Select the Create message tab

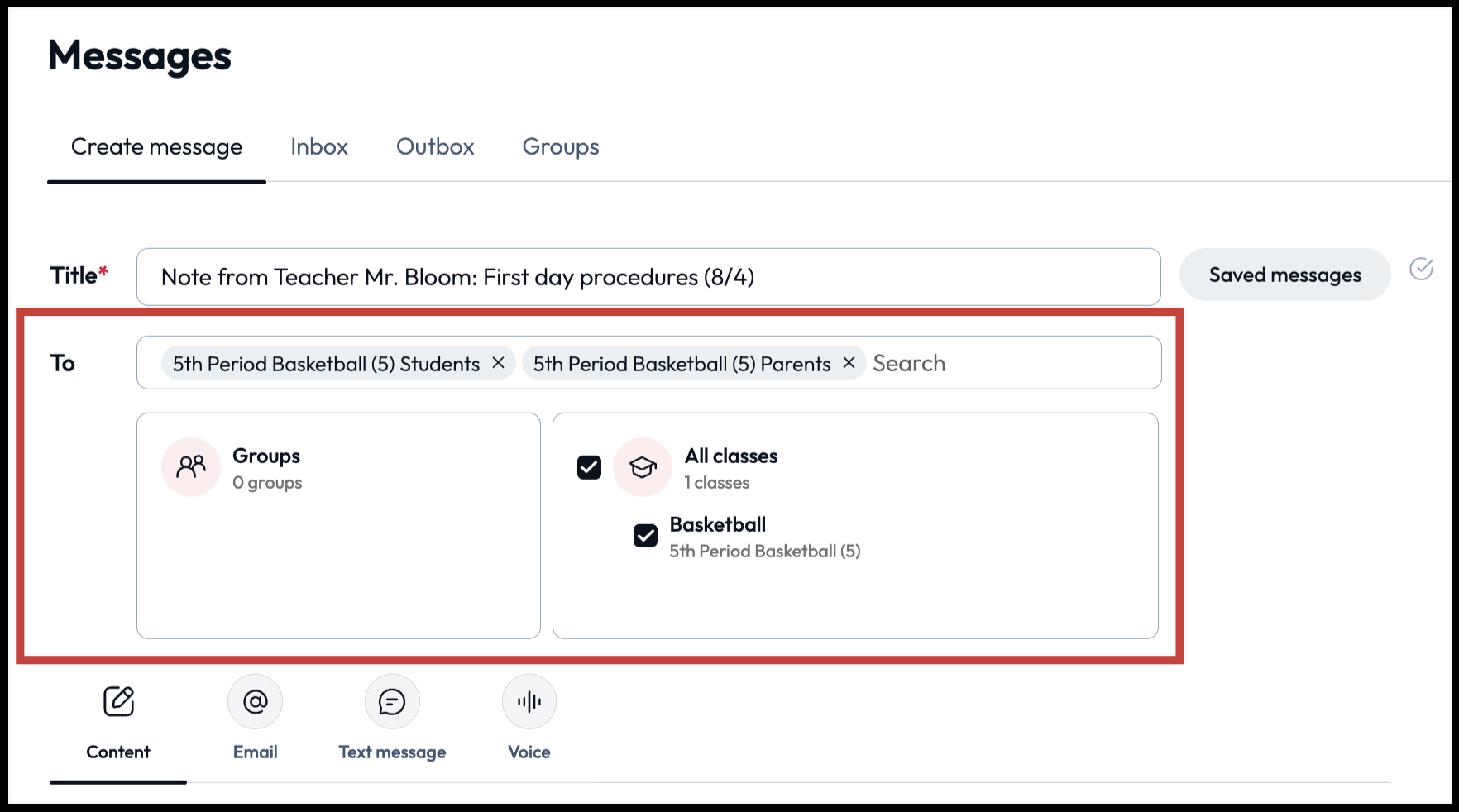(x=156, y=147)
